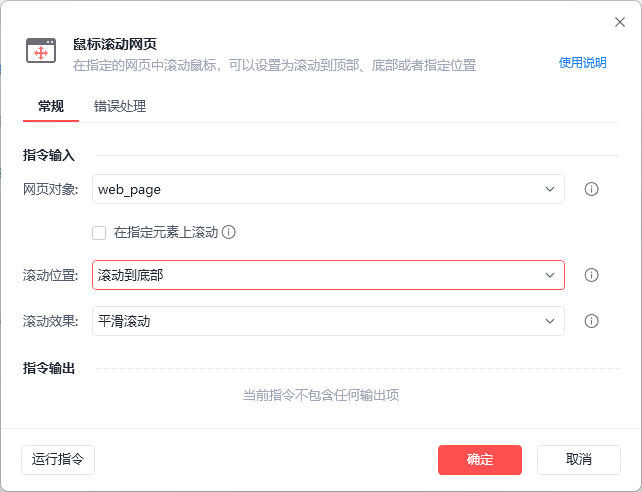Switch to the 错误处理 tab
Screen dimensions: 642x492
pyautogui.click(x=120, y=106)
